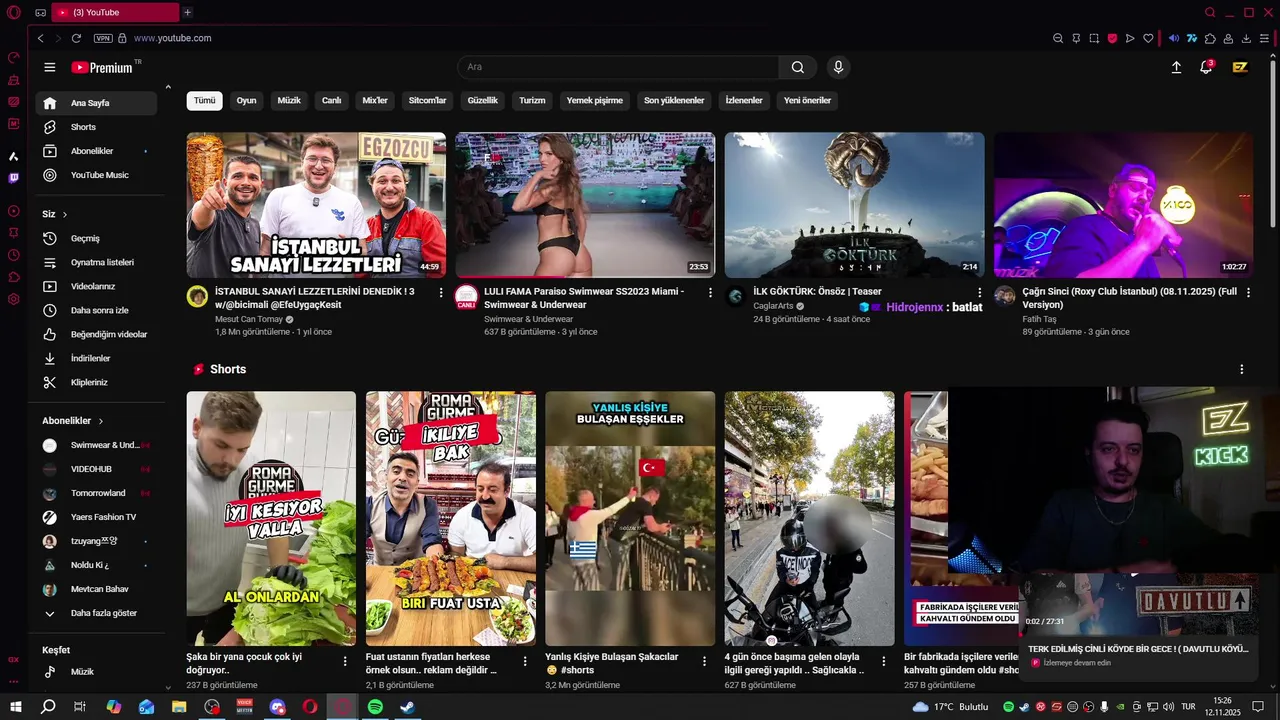Open Spotify from the Windows taskbar
This screenshot has width=1280, height=720.
point(375,707)
